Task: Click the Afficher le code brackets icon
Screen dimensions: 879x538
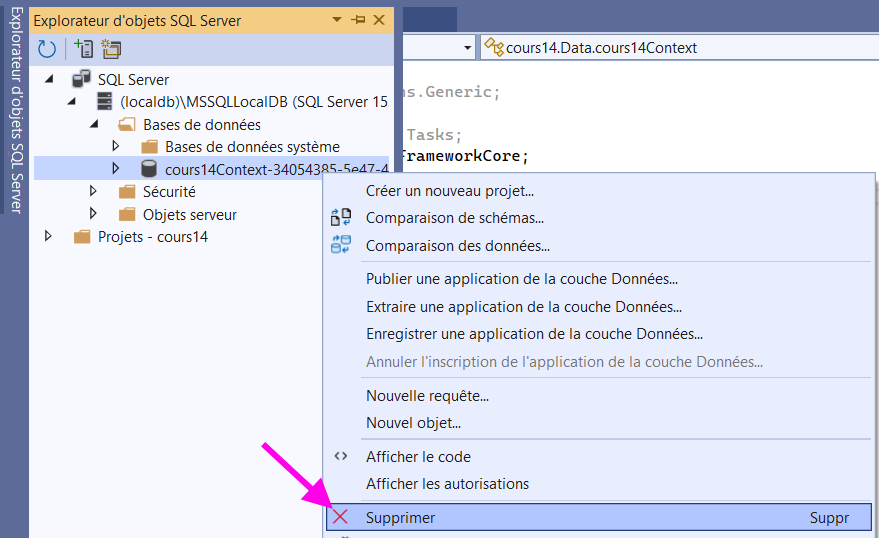Action: pyautogui.click(x=341, y=456)
